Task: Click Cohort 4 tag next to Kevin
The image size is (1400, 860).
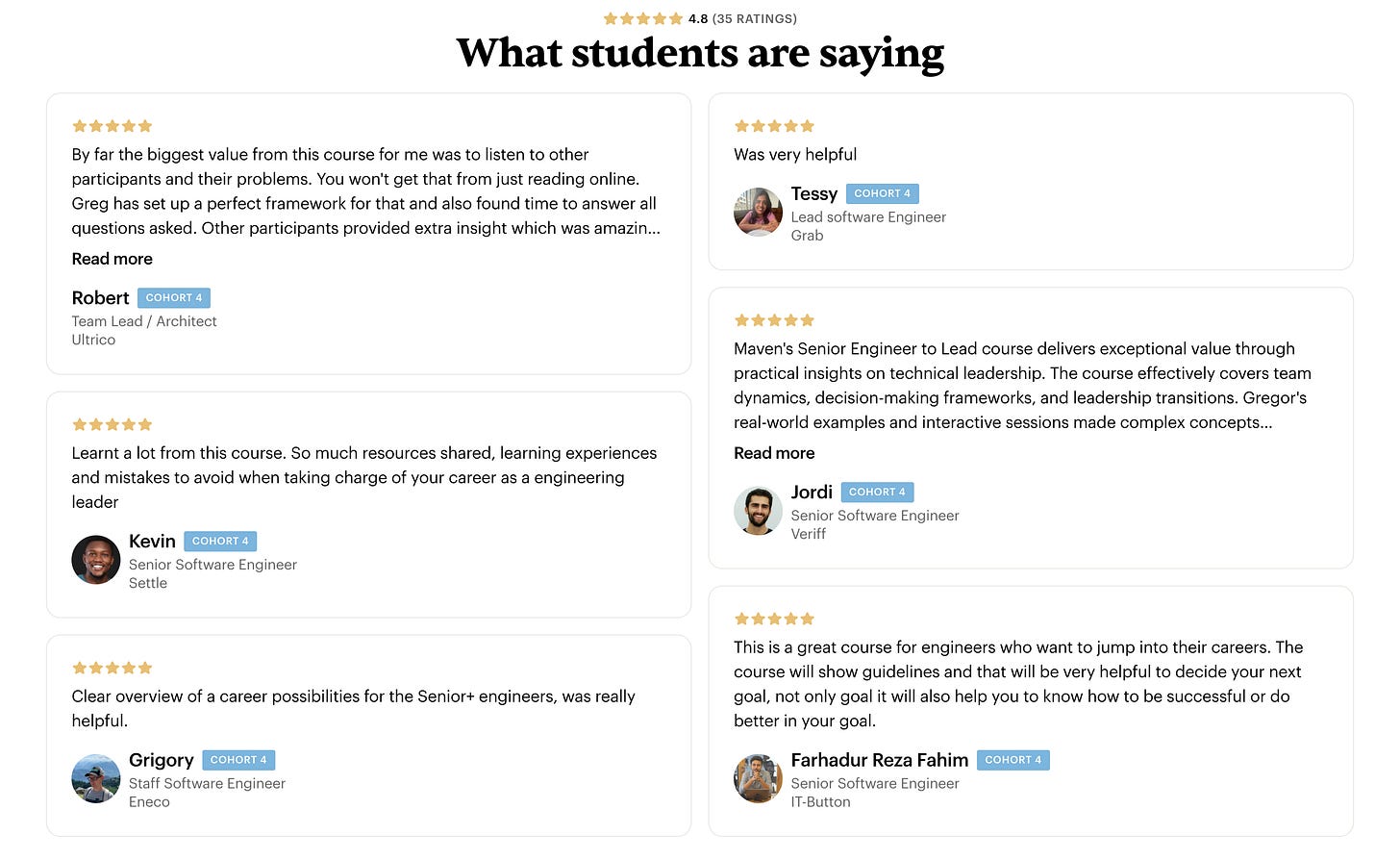Action: pos(220,542)
